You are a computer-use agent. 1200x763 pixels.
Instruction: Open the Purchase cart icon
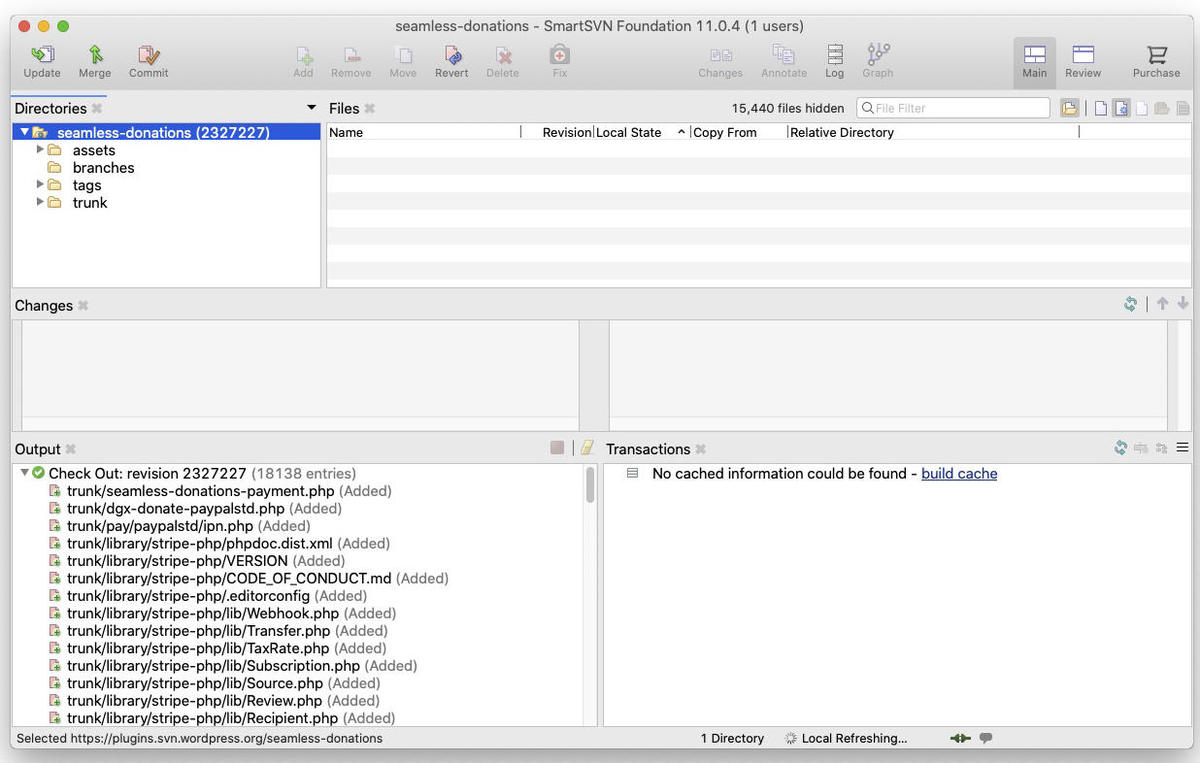1156,60
